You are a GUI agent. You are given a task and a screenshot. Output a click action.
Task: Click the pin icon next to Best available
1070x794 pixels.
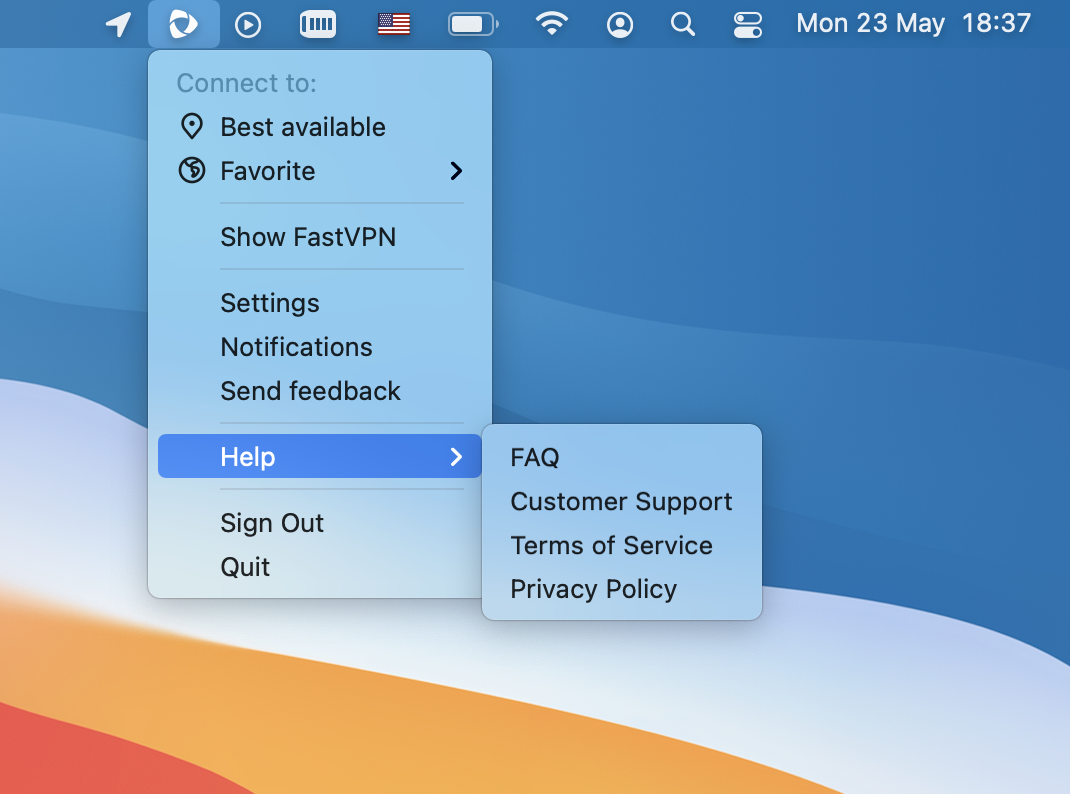click(192, 126)
